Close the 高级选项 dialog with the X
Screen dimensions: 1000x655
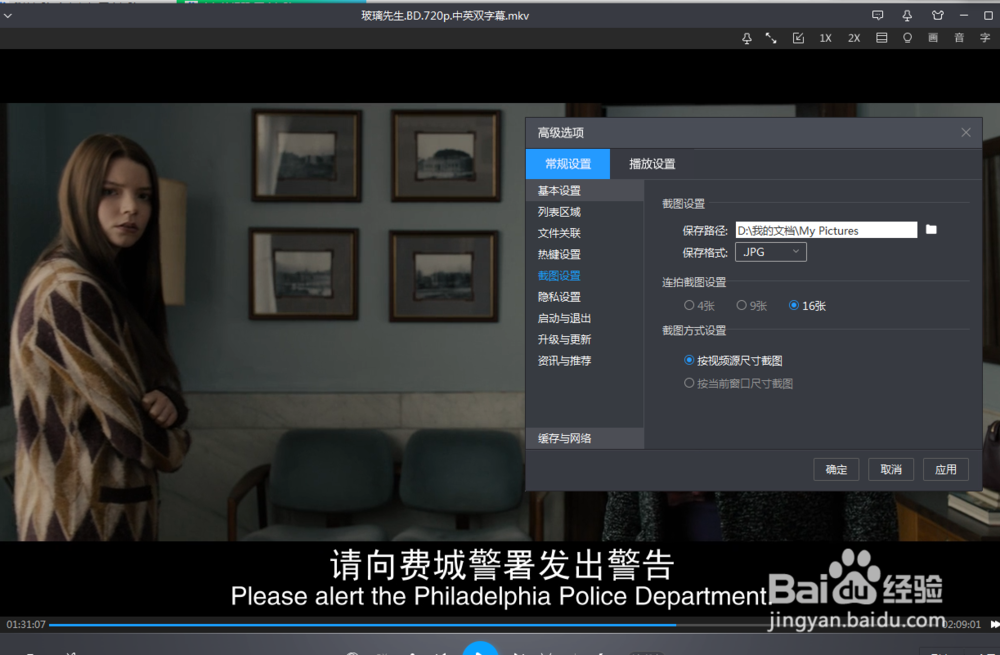966,132
